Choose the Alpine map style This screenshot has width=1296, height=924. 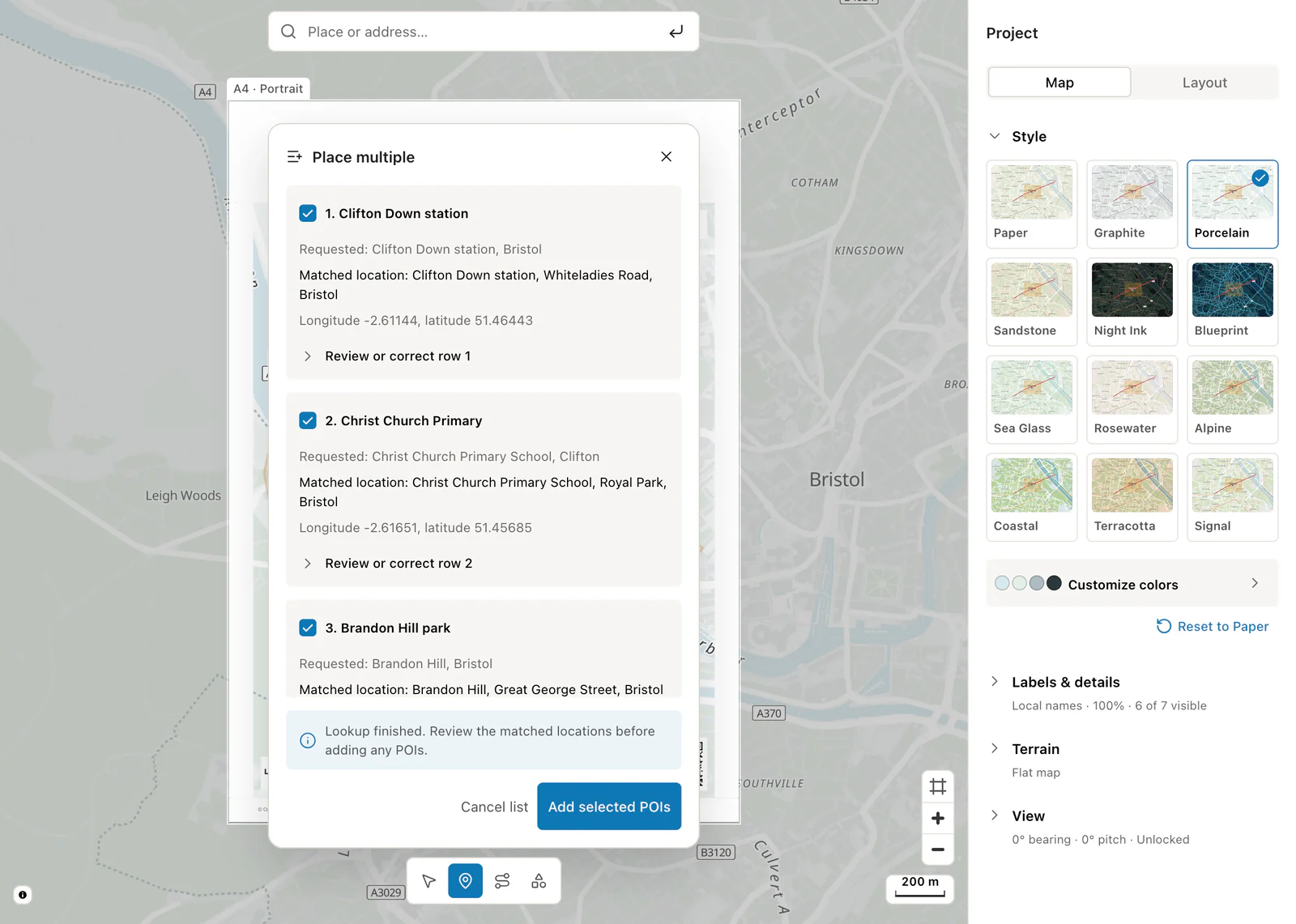pos(1233,399)
